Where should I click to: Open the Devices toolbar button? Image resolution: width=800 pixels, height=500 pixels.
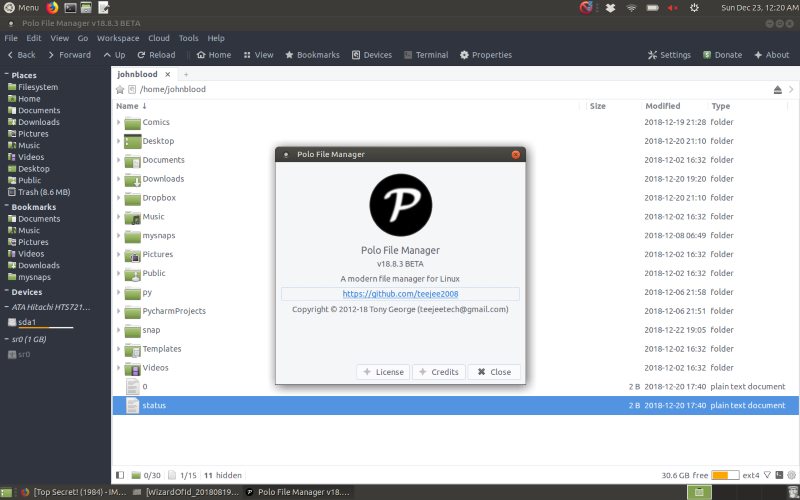(372, 55)
